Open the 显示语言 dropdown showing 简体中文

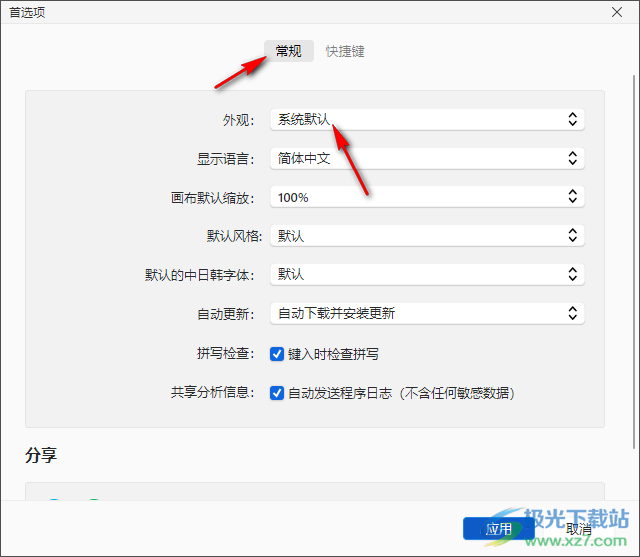coord(427,158)
